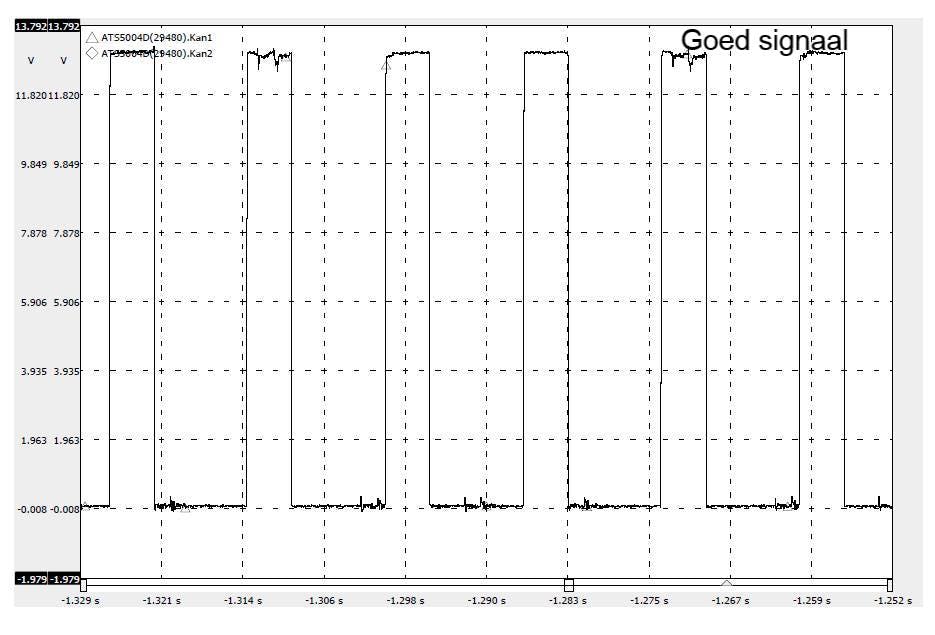Click the second V unit label on the axis
Viewport: 935px width, 635px height.
(64, 61)
